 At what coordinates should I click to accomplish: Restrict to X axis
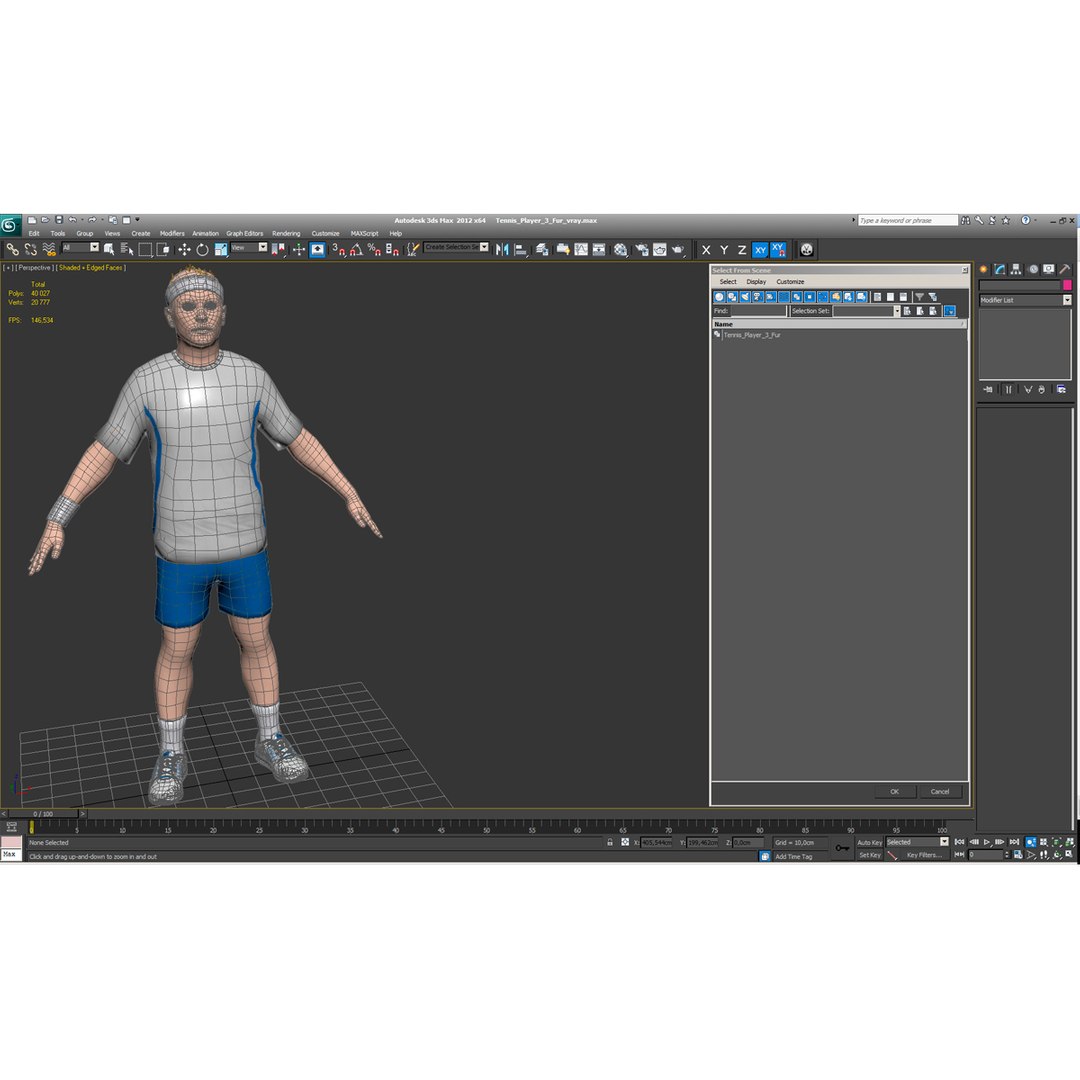pyautogui.click(x=706, y=250)
